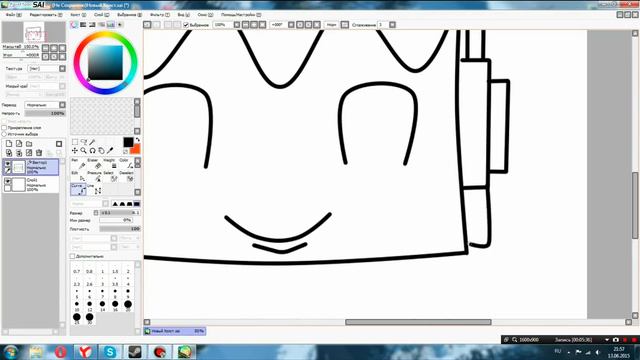Select the Eraser vector tool
Viewport: 640px width, 360px height.
(x=95, y=164)
